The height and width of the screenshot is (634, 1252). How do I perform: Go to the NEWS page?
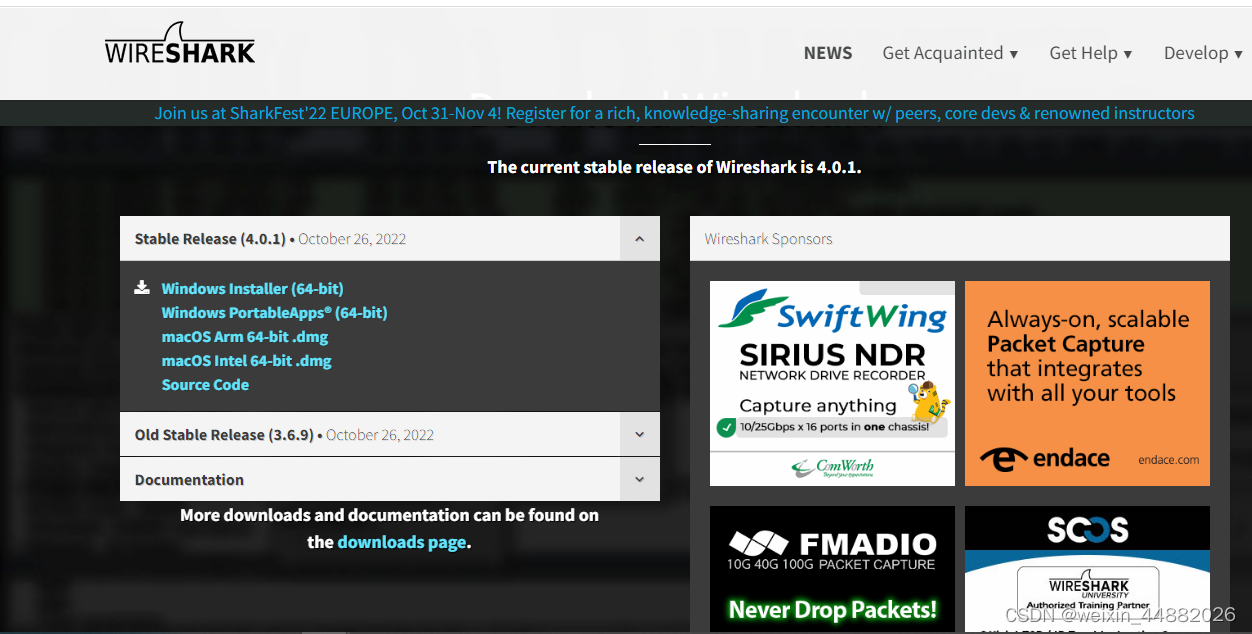pyautogui.click(x=828, y=53)
